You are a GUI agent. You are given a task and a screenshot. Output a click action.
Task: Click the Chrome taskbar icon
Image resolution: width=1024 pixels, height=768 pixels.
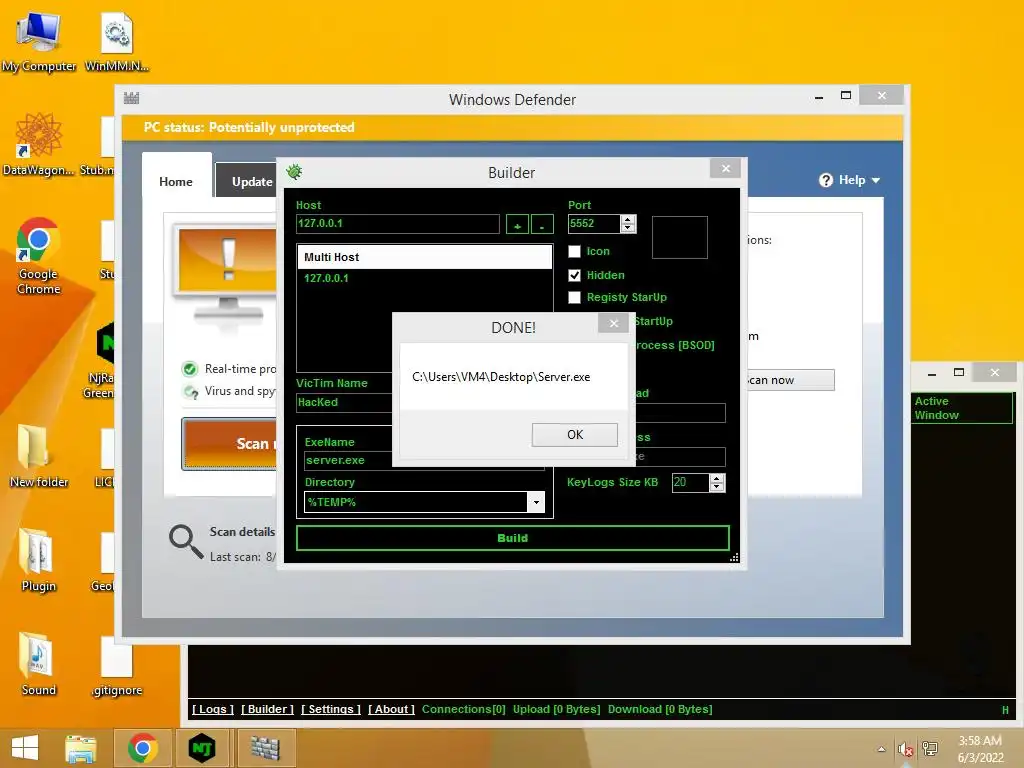(x=143, y=748)
